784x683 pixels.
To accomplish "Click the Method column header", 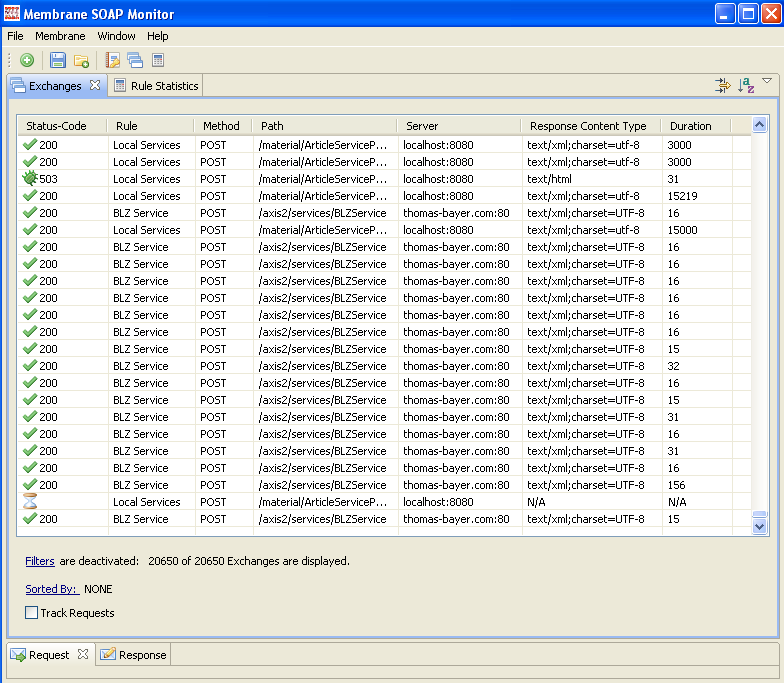I will [x=223, y=126].
